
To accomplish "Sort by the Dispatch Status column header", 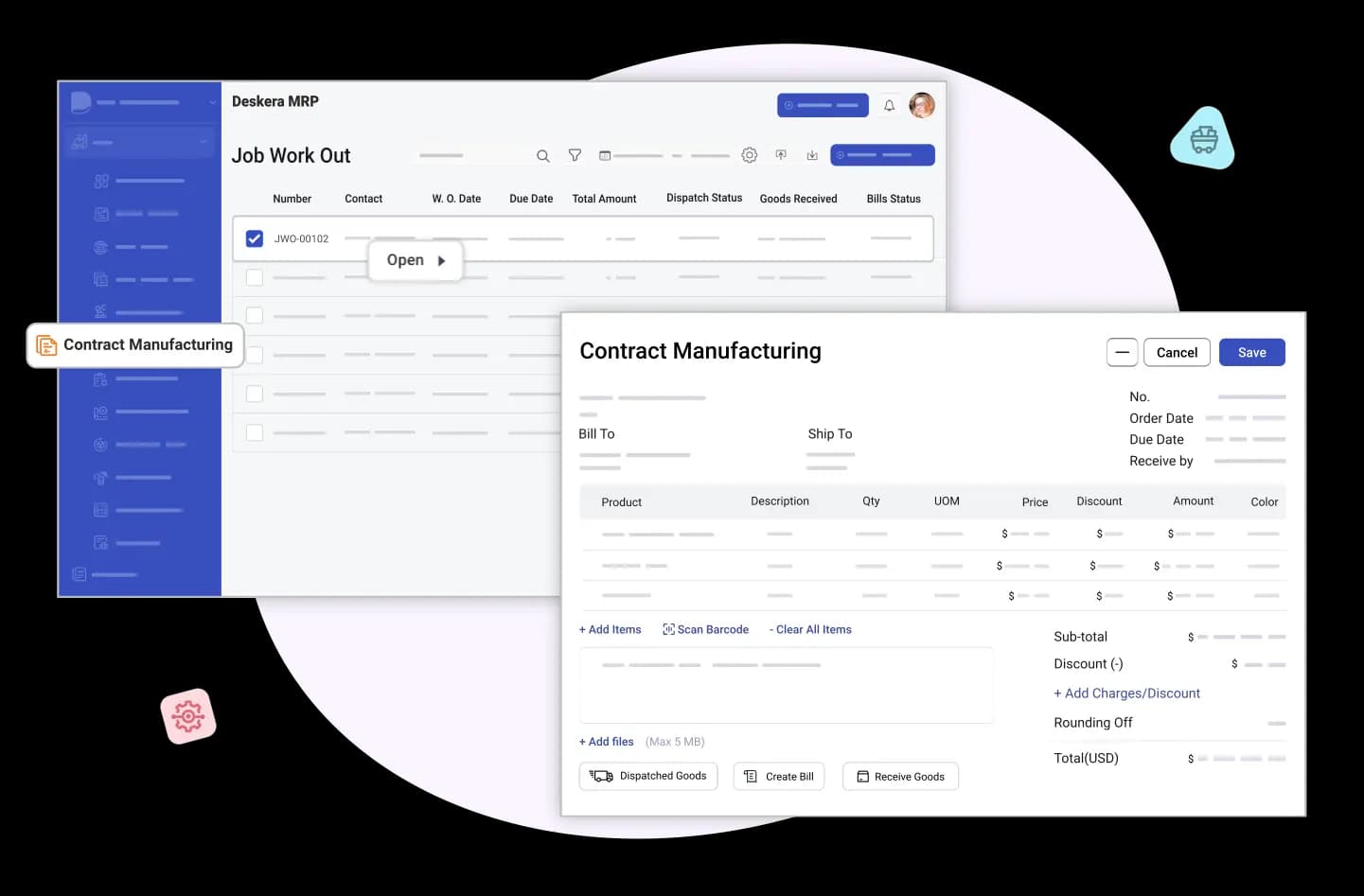I will click(x=703, y=199).
